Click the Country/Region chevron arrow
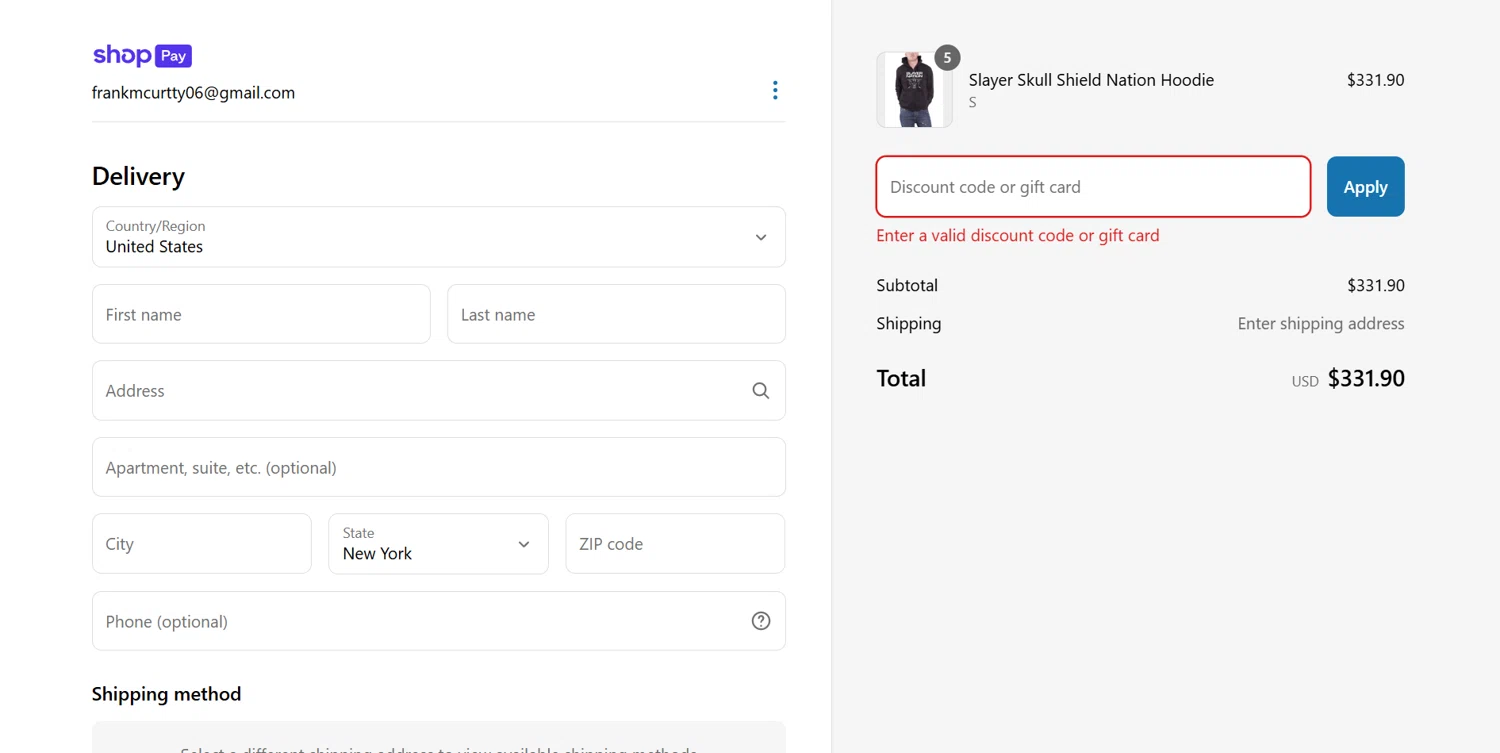Screen dimensions: 1500x753 point(761,237)
